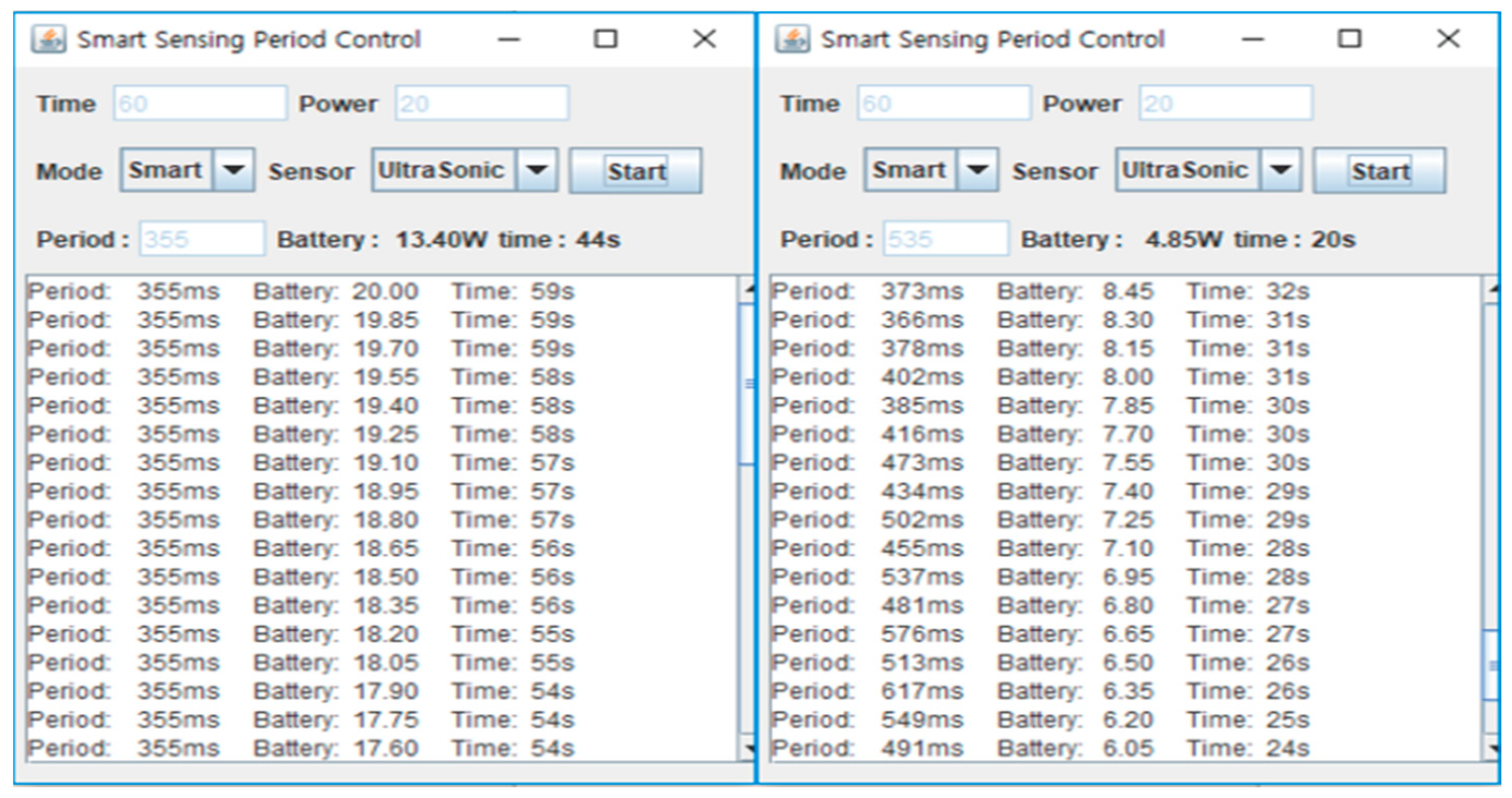Viewport: 1512px width, 798px height.
Task: Select log row with Battery 17.60
Action: pos(301,748)
